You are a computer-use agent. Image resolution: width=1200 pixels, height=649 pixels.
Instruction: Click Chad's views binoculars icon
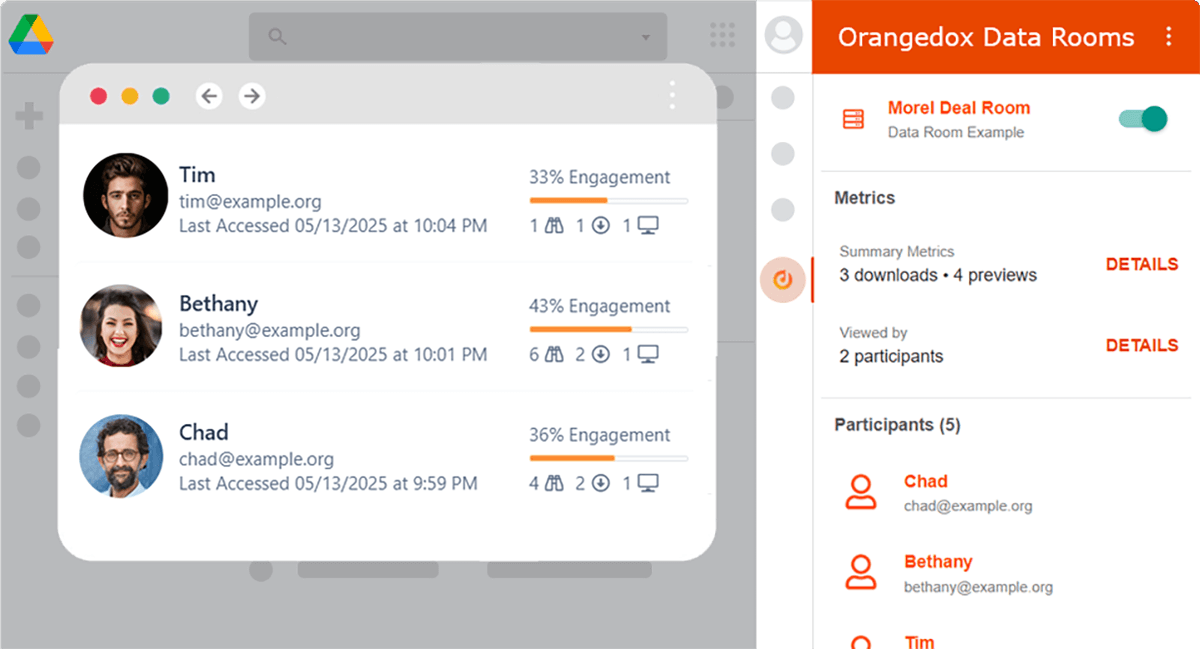tap(554, 483)
